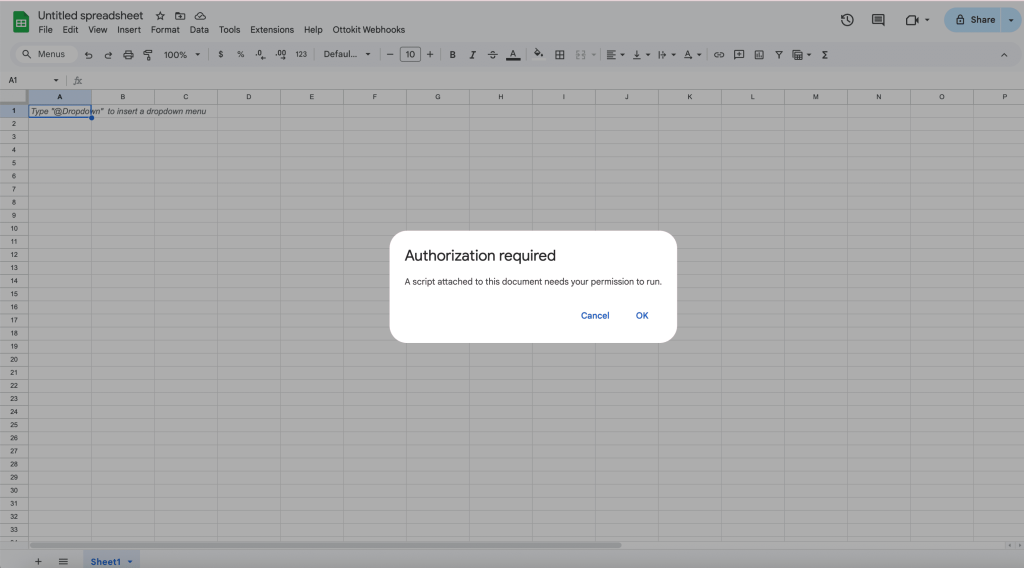Click the font size input field
This screenshot has height=568, width=1024.
410,55
